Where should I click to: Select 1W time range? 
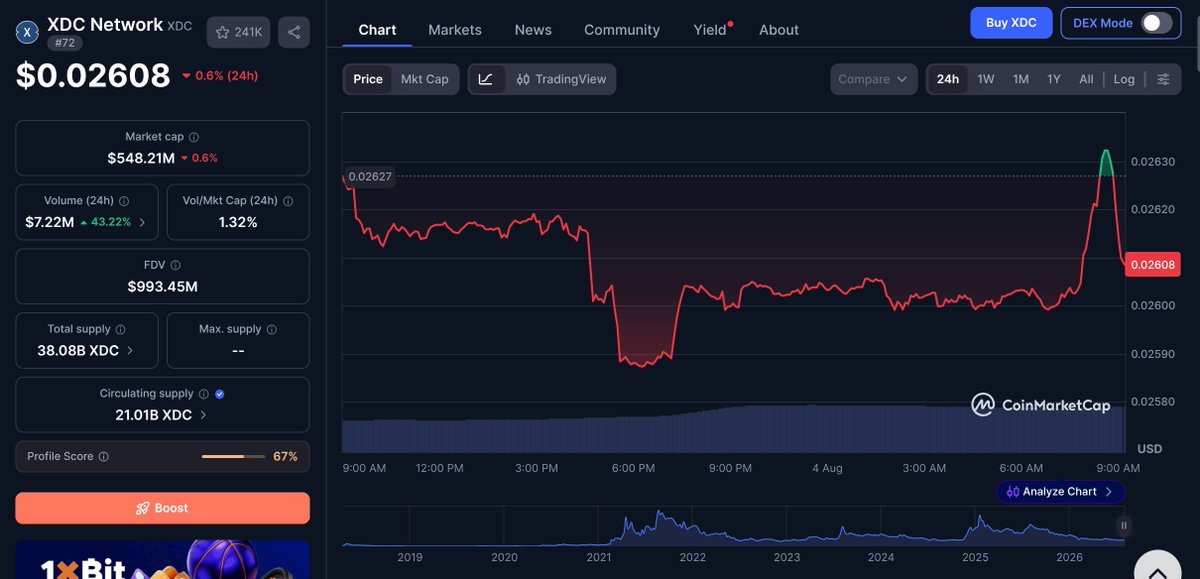tap(986, 79)
